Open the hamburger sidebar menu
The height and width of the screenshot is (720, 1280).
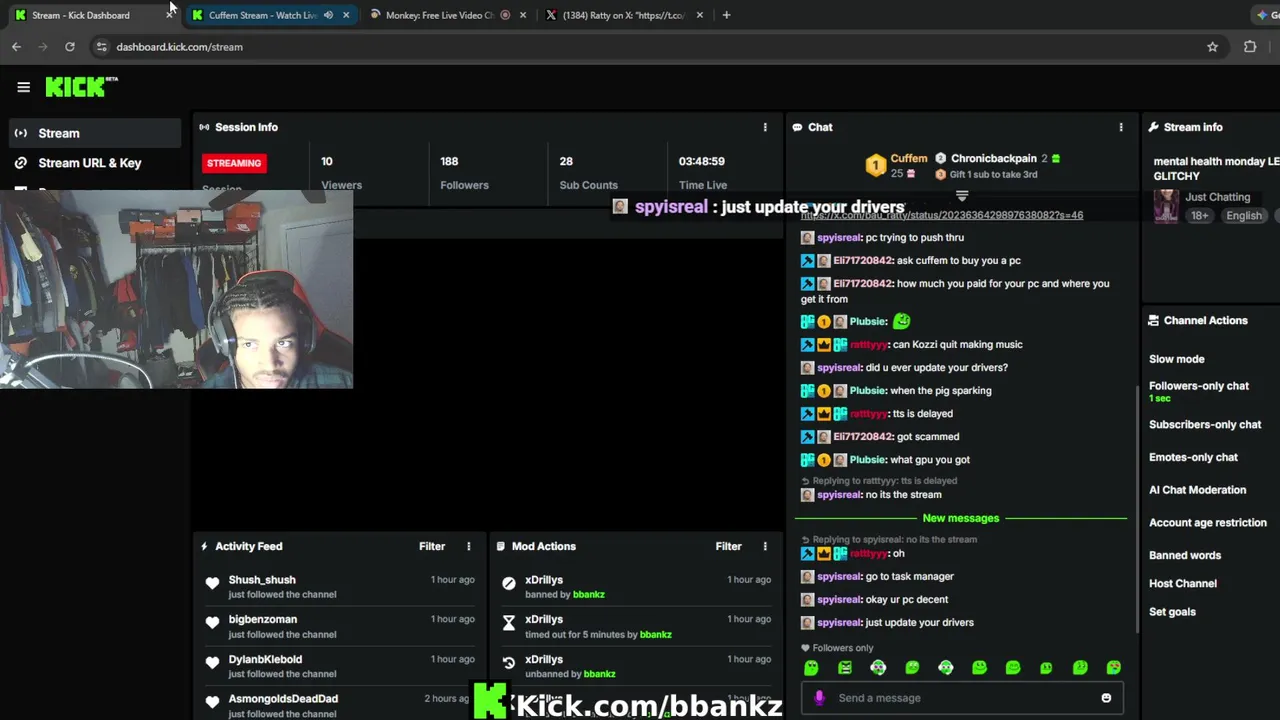23,87
